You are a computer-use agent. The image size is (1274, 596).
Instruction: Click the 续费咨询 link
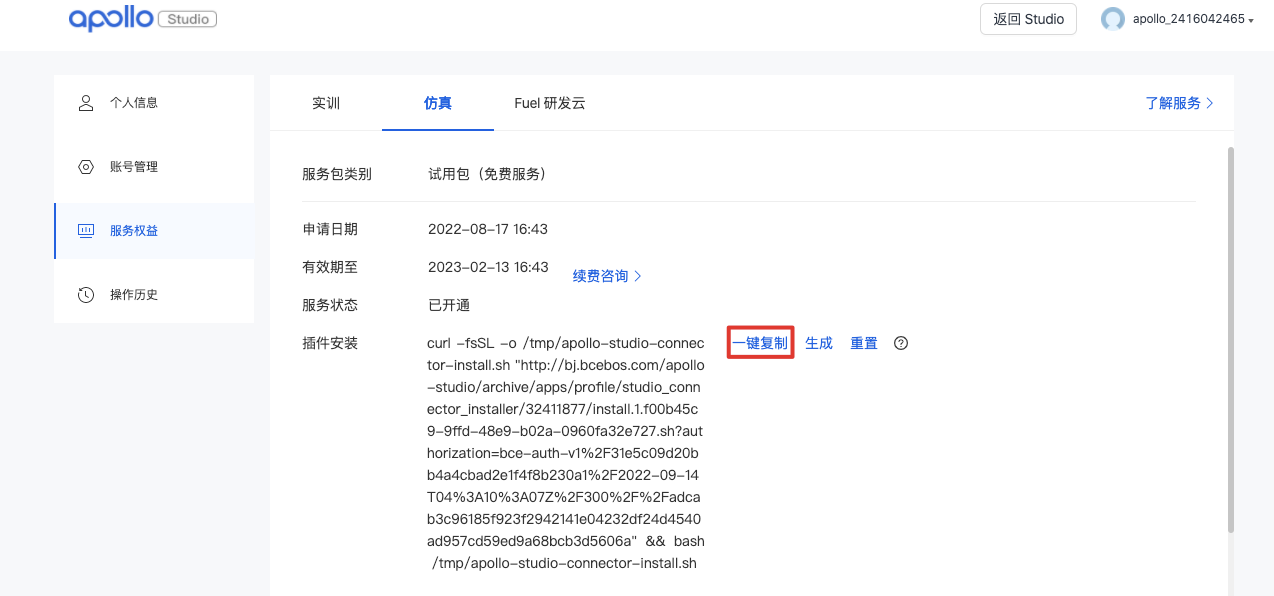607,276
